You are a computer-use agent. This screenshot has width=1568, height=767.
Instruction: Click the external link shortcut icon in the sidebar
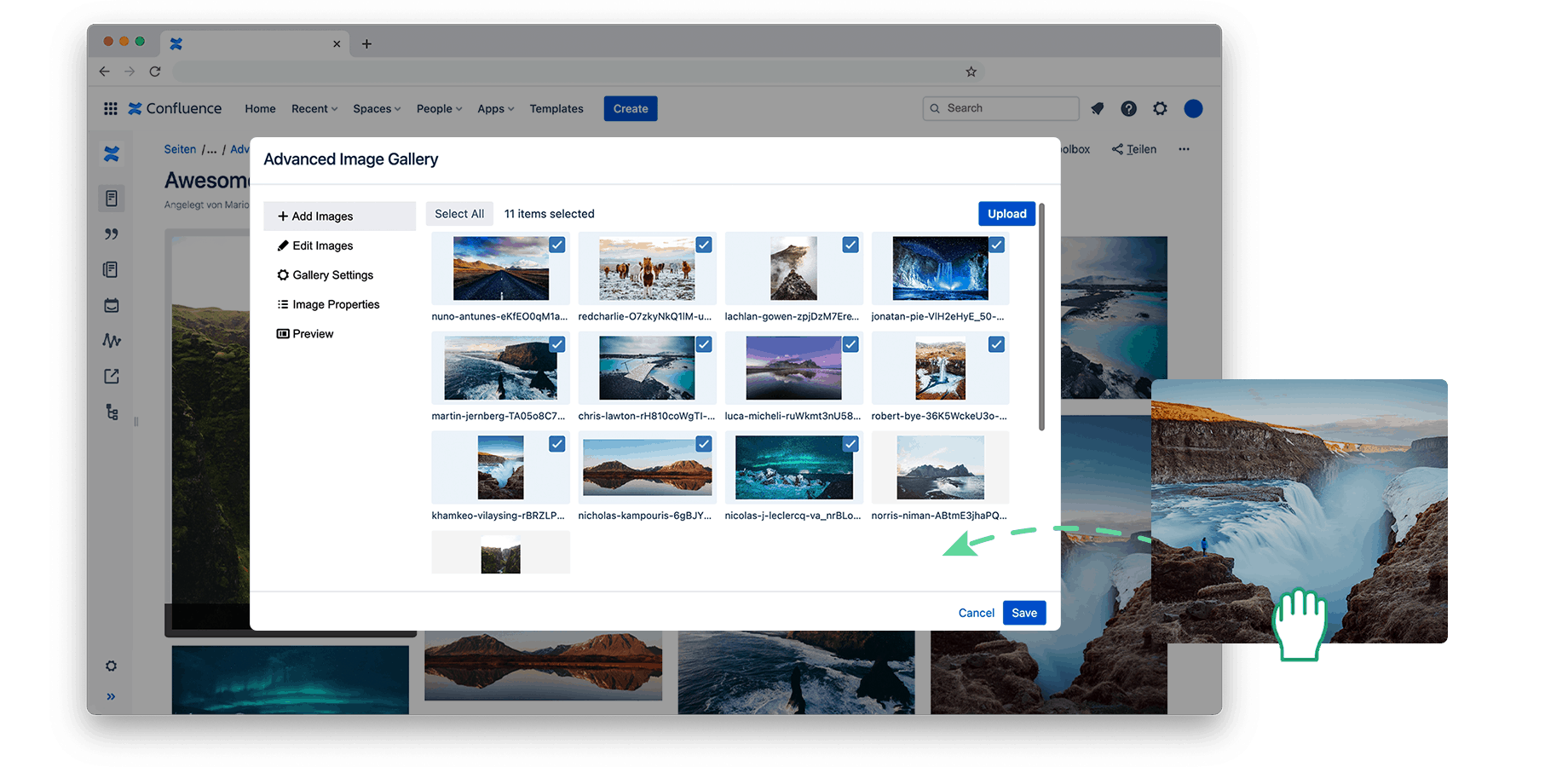112,376
